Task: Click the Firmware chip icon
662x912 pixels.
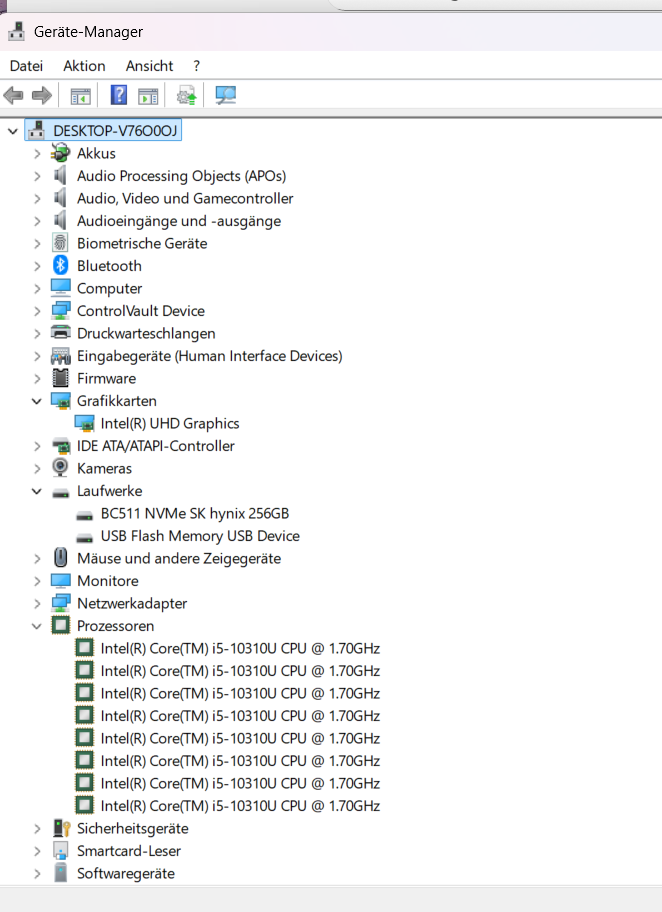Action: pos(60,378)
